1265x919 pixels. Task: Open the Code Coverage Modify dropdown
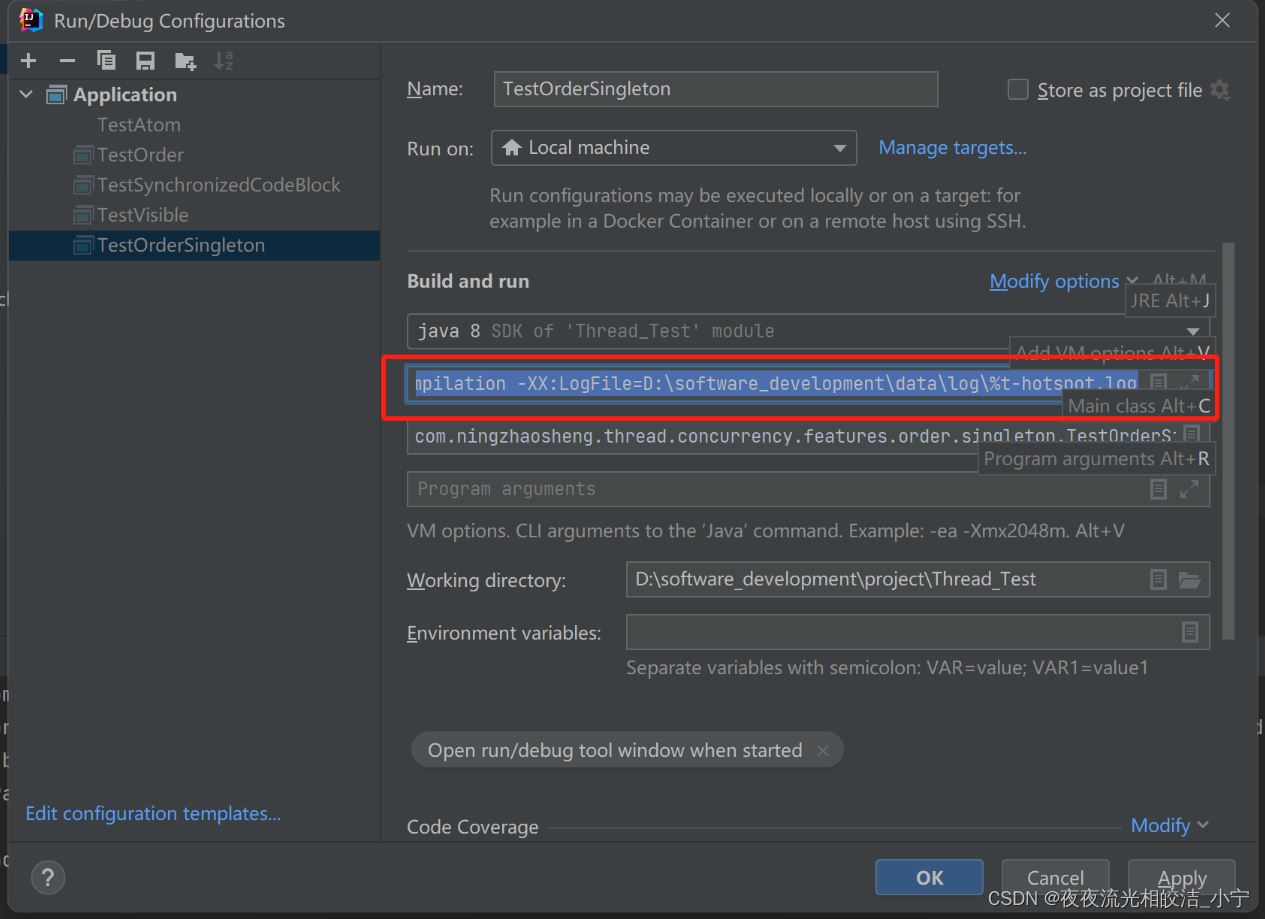click(x=1169, y=825)
